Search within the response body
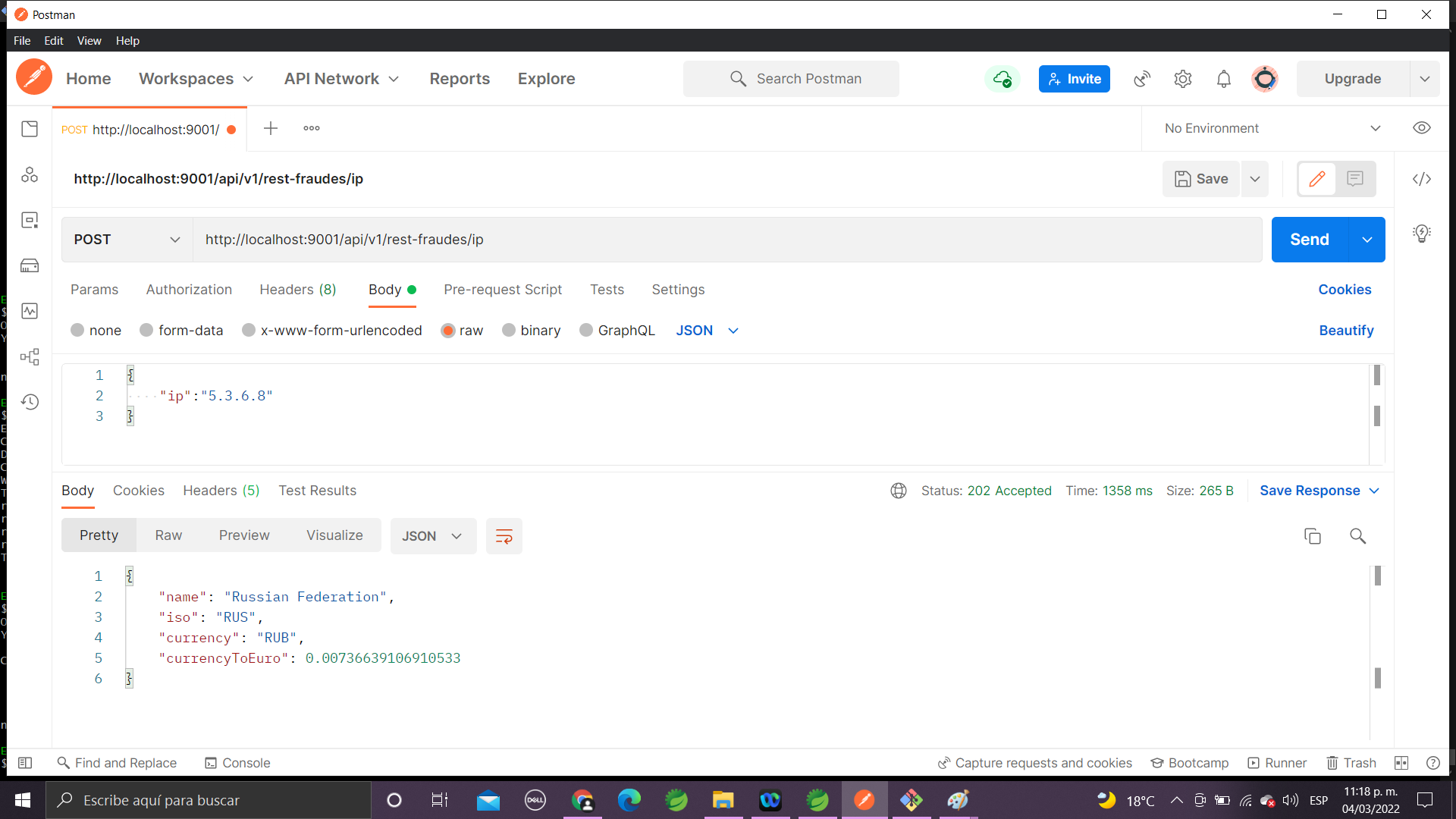The width and height of the screenshot is (1456, 819). pos(1358,536)
